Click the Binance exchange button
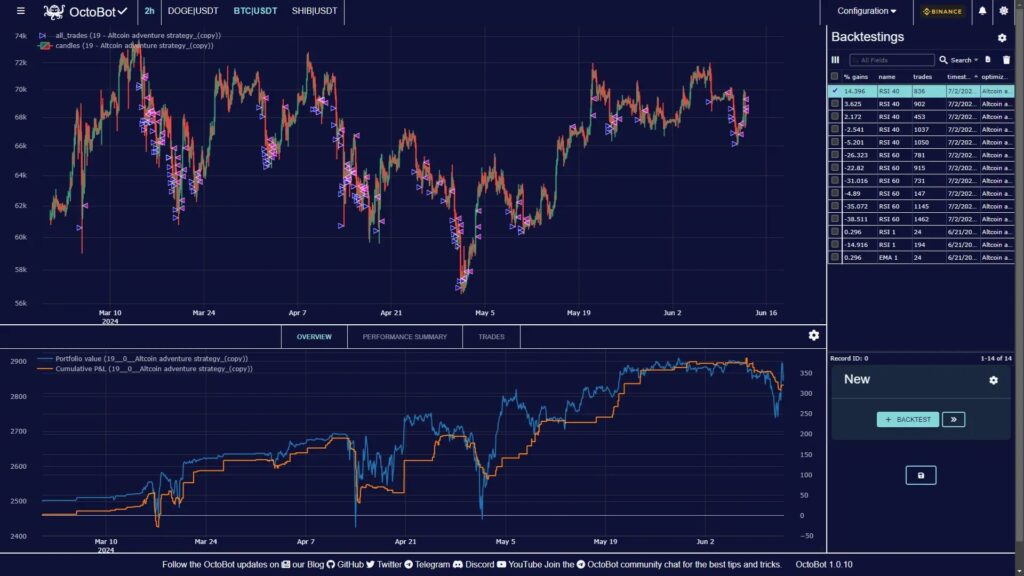This screenshot has height=576, width=1024. (x=942, y=11)
